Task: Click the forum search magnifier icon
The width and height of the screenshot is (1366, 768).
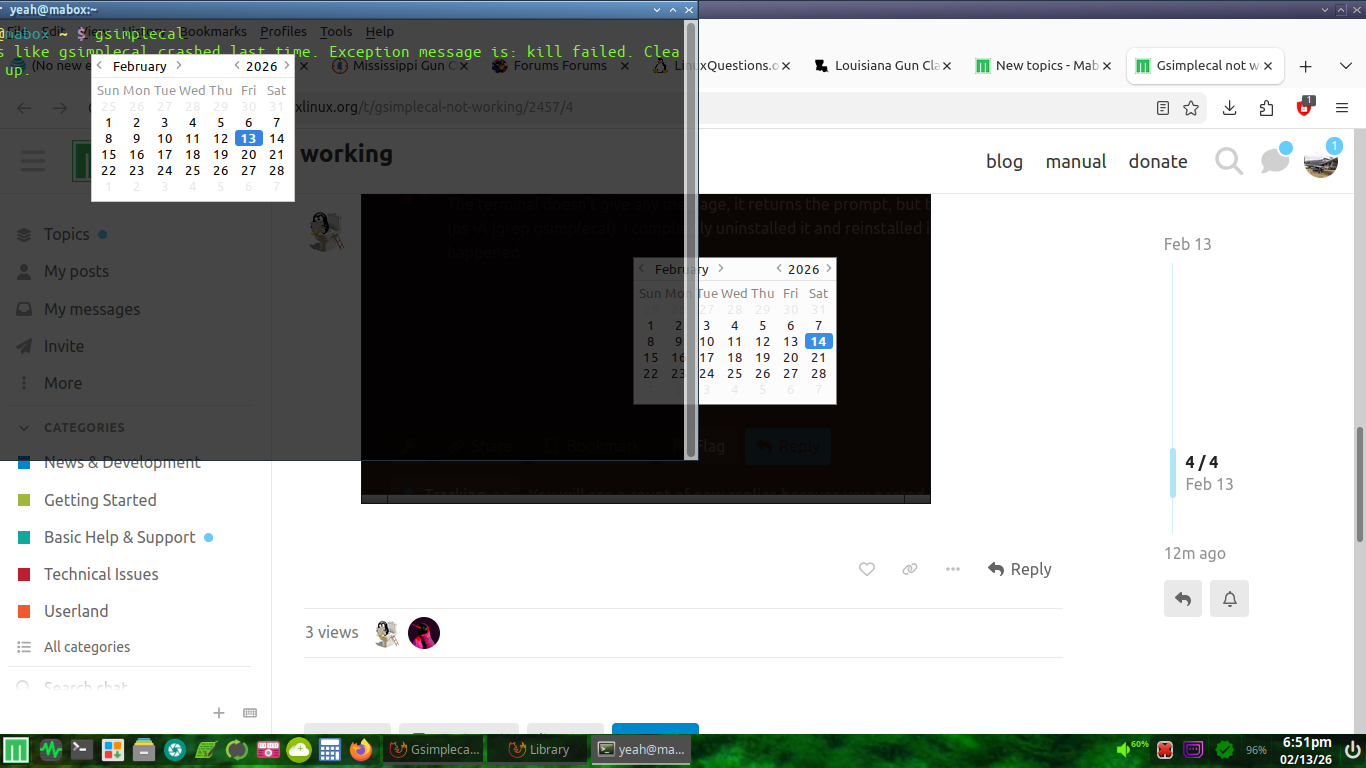Action: 1228,161
